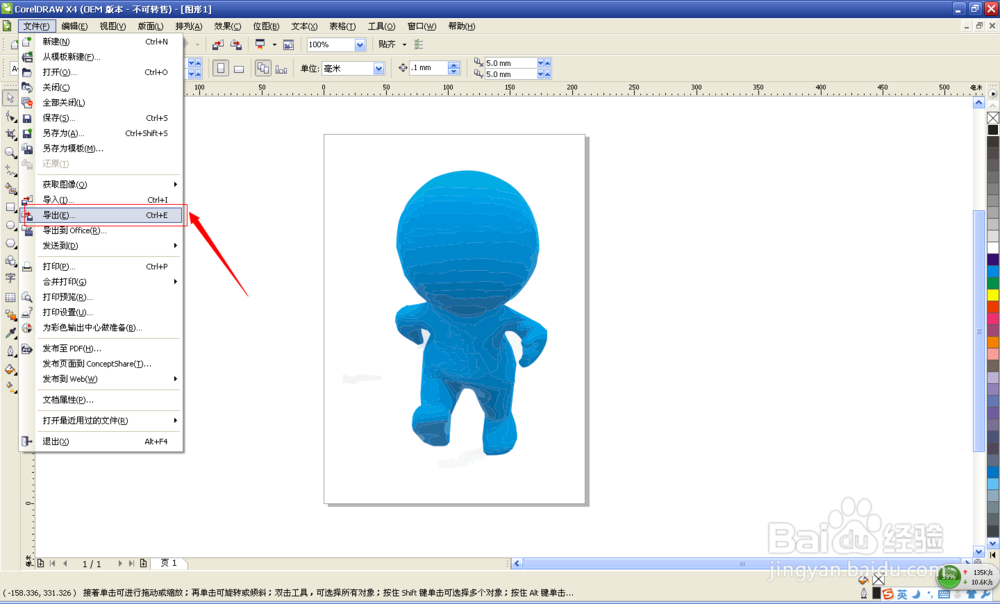Go to next page arrow
The width and height of the screenshot is (1000, 604).
(x=119, y=563)
